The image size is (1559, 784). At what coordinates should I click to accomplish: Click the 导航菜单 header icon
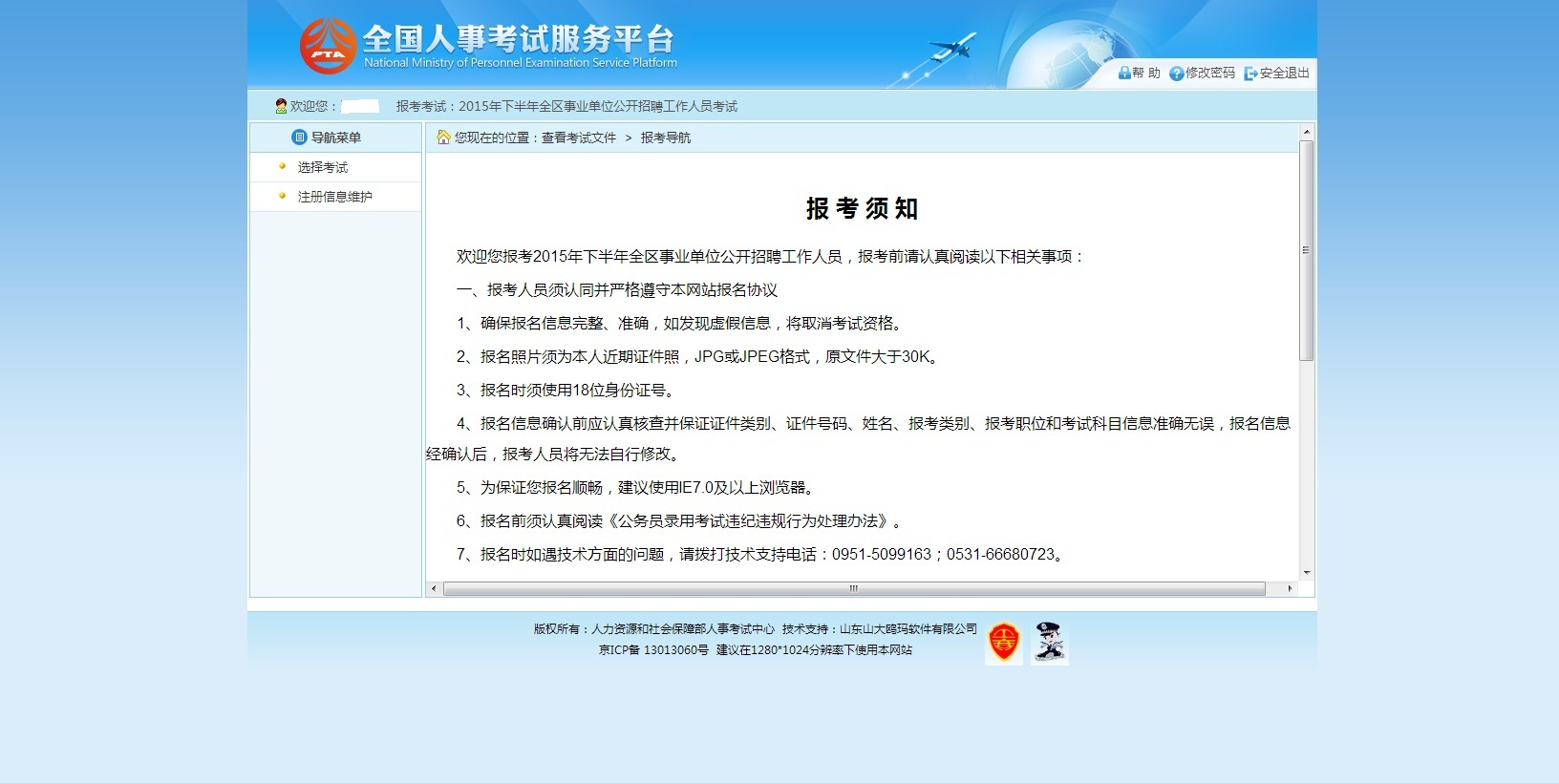pos(299,138)
